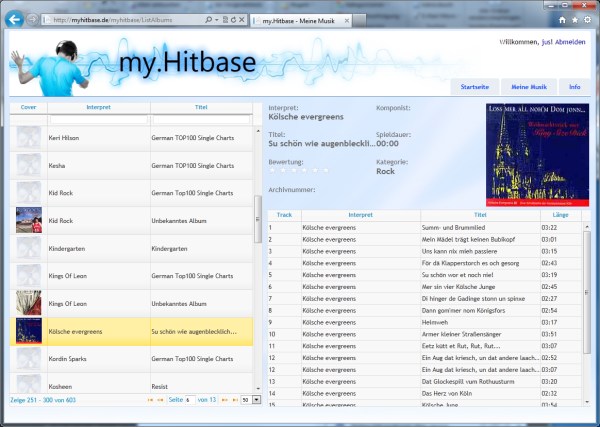
Task: Go to last page of album list
Action: [x=235, y=400]
